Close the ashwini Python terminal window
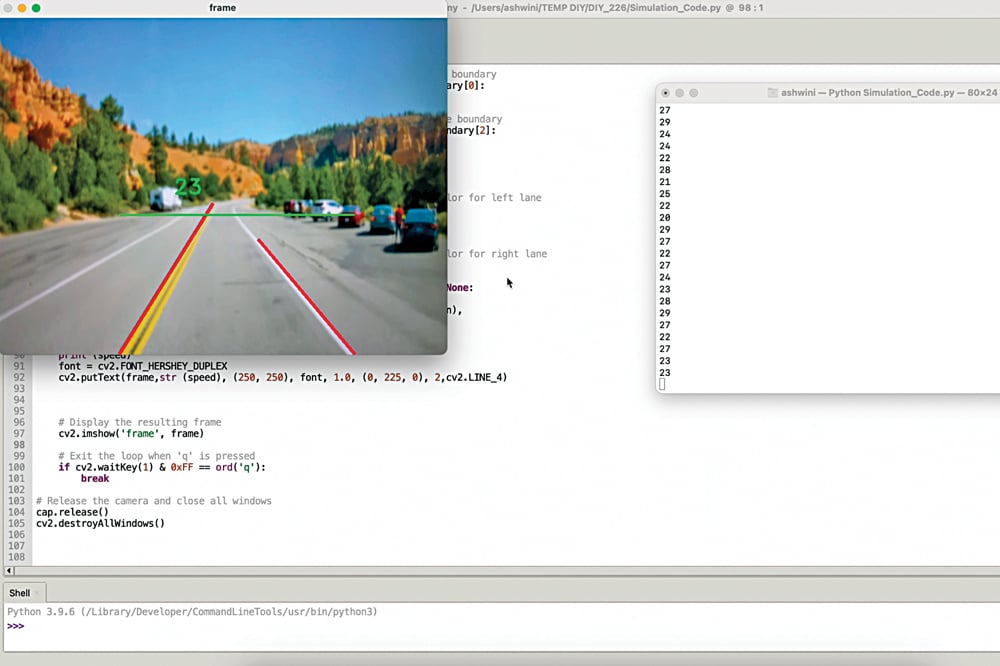The width and height of the screenshot is (1000, 666). click(x=666, y=93)
